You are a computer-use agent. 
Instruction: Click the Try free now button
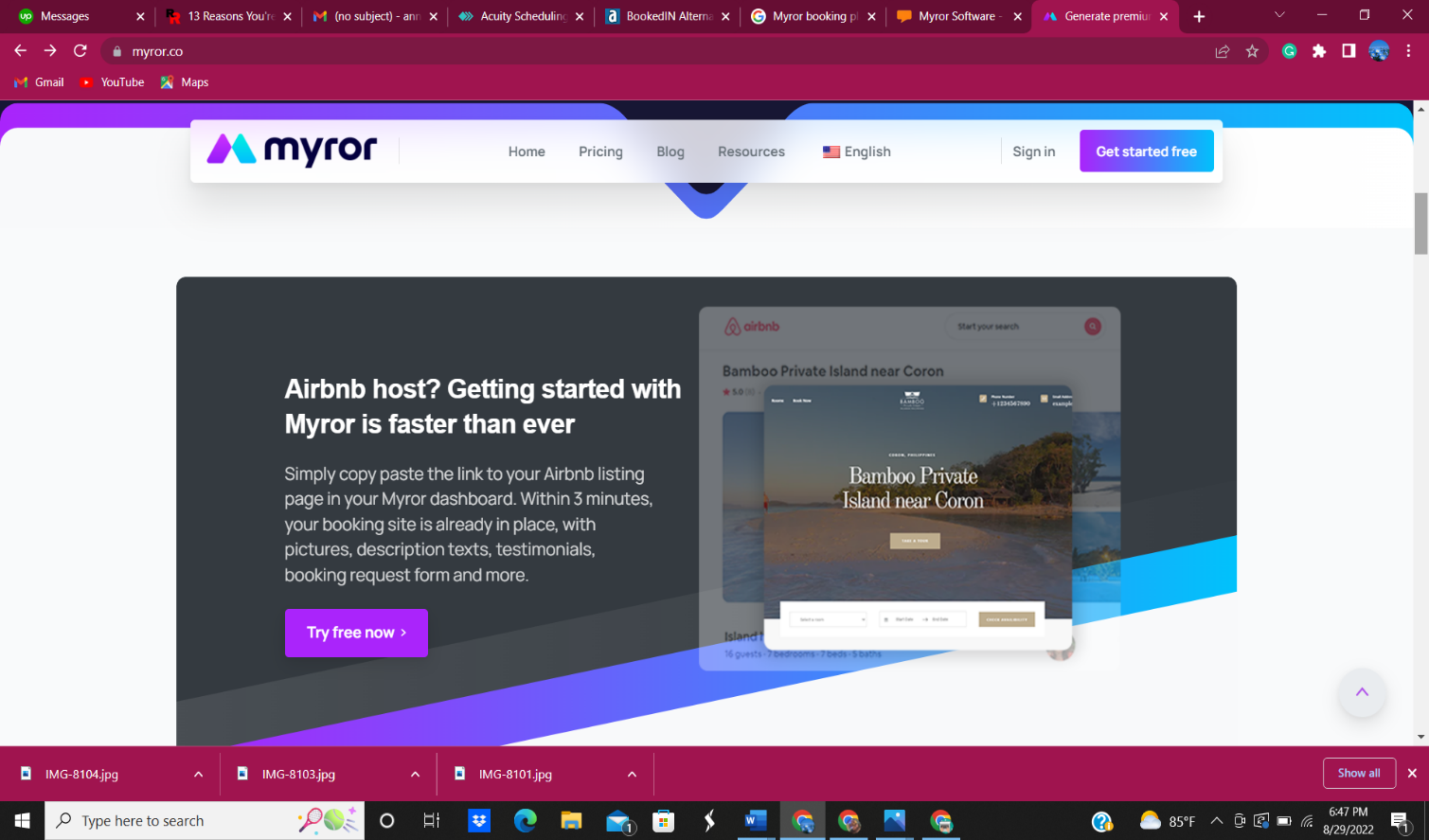[x=356, y=633]
